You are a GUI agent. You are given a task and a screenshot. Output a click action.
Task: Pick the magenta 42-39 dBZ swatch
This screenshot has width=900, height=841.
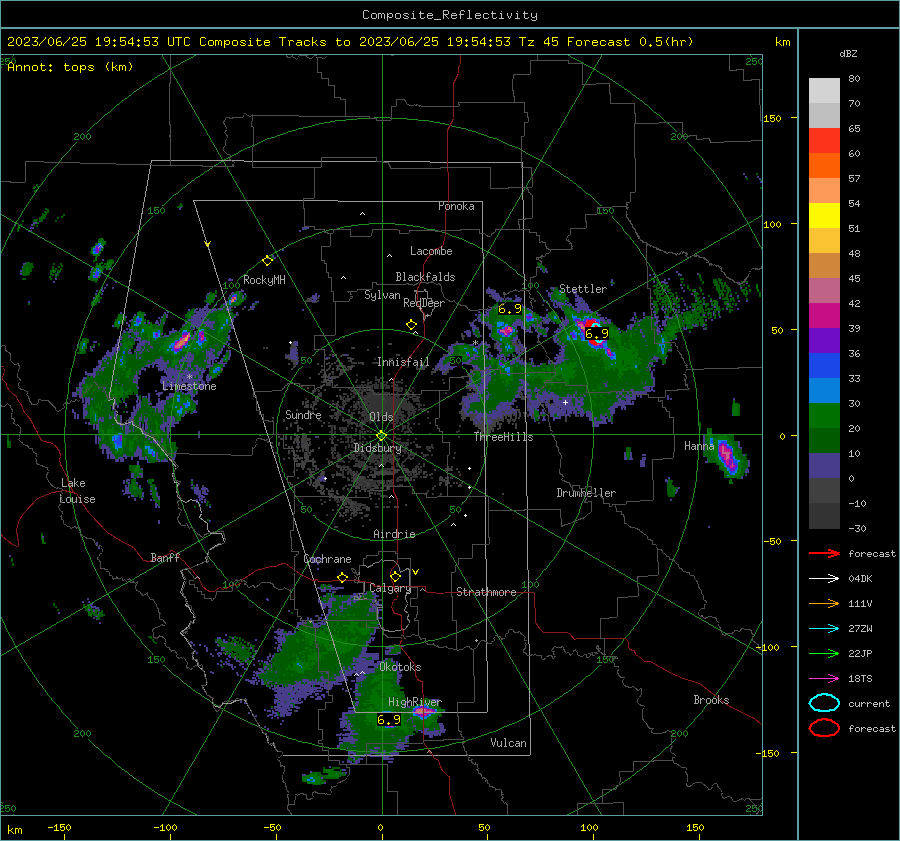(824, 316)
